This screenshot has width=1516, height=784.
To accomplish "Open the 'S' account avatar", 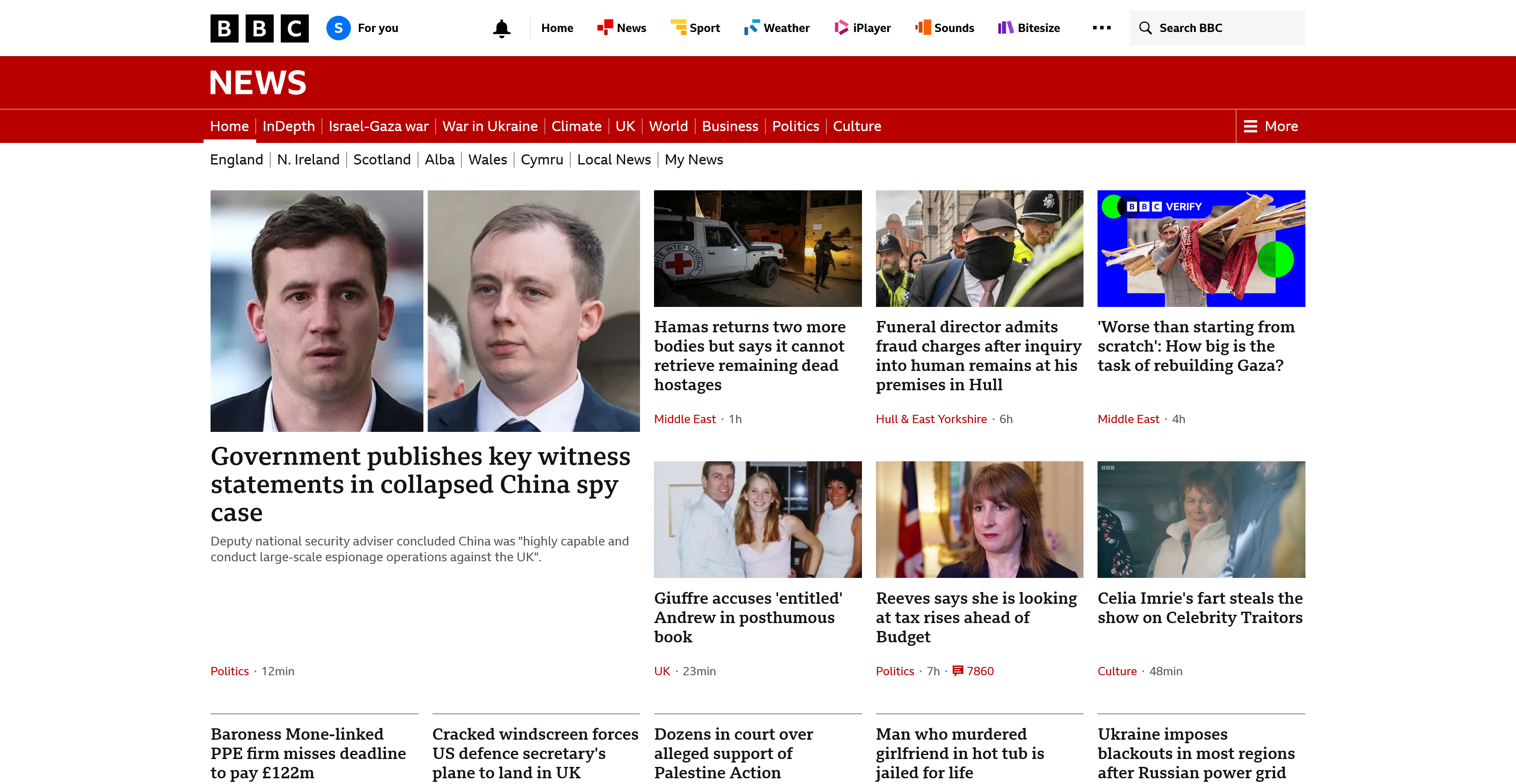I will tap(338, 28).
